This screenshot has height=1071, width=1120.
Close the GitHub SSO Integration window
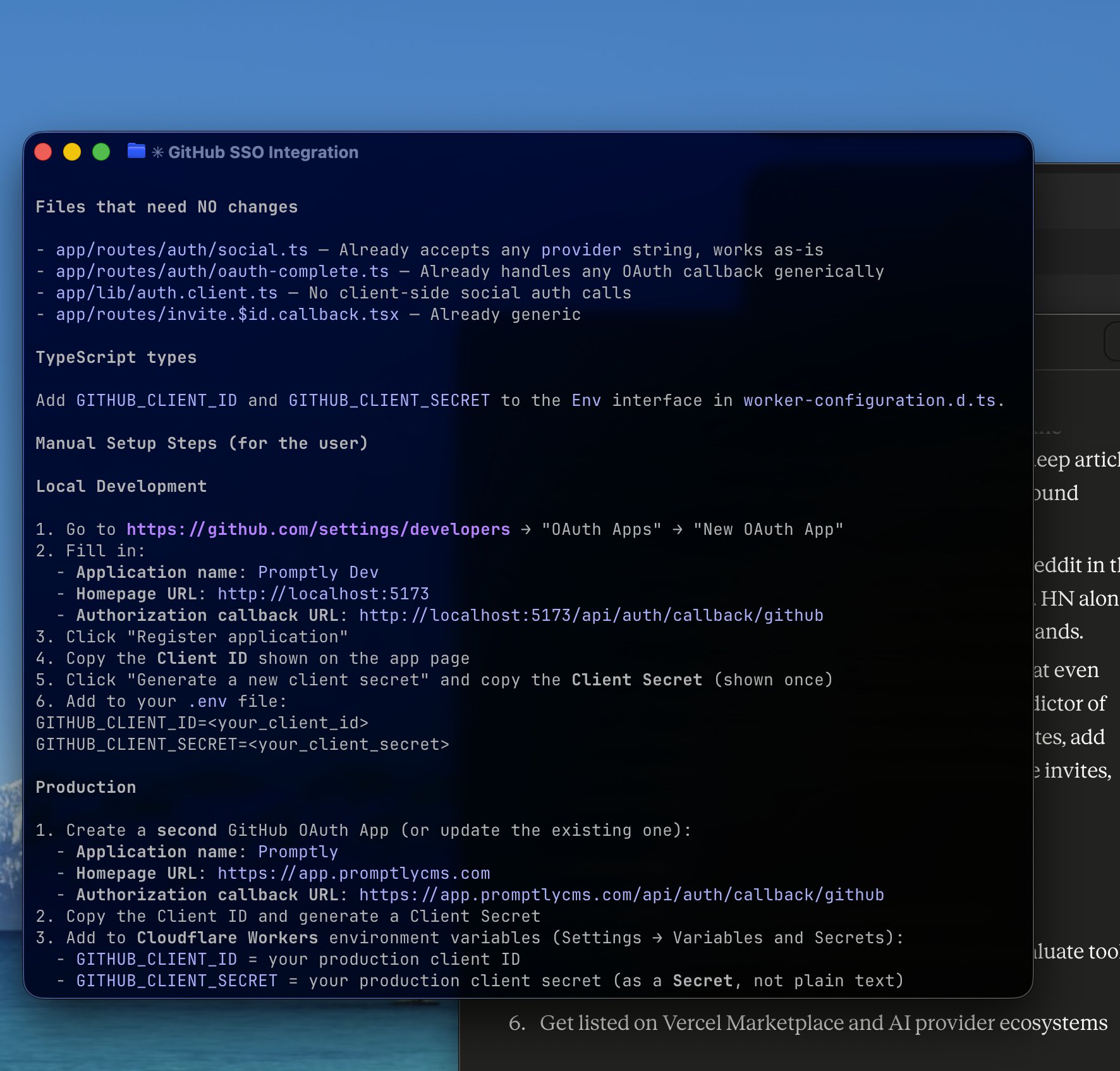click(x=43, y=152)
